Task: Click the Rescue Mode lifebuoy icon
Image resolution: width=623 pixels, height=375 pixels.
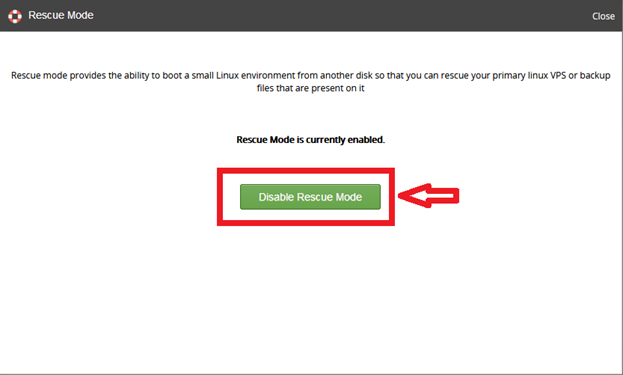Action: tap(15, 16)
